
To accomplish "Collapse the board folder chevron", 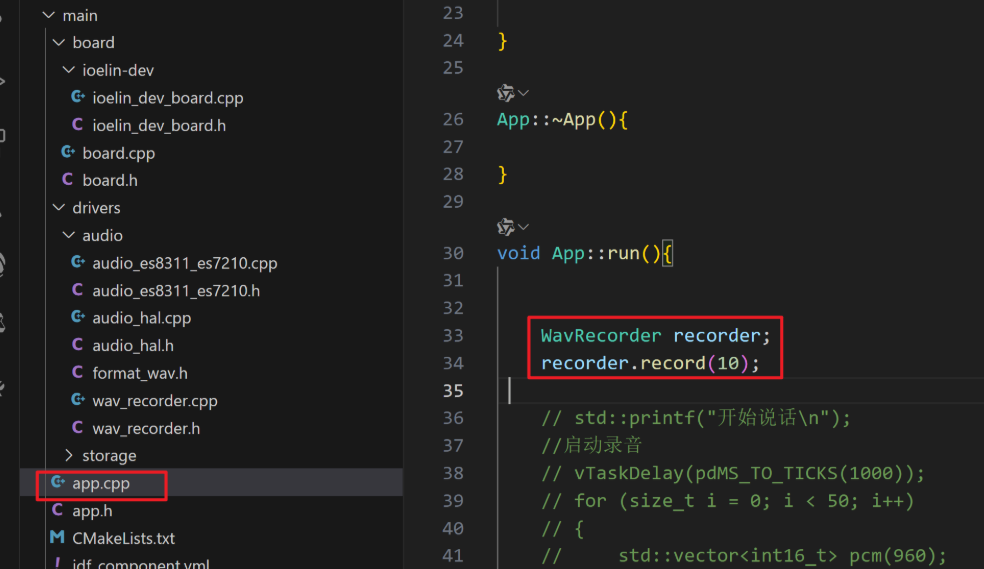I will click(x=59, y=43).
